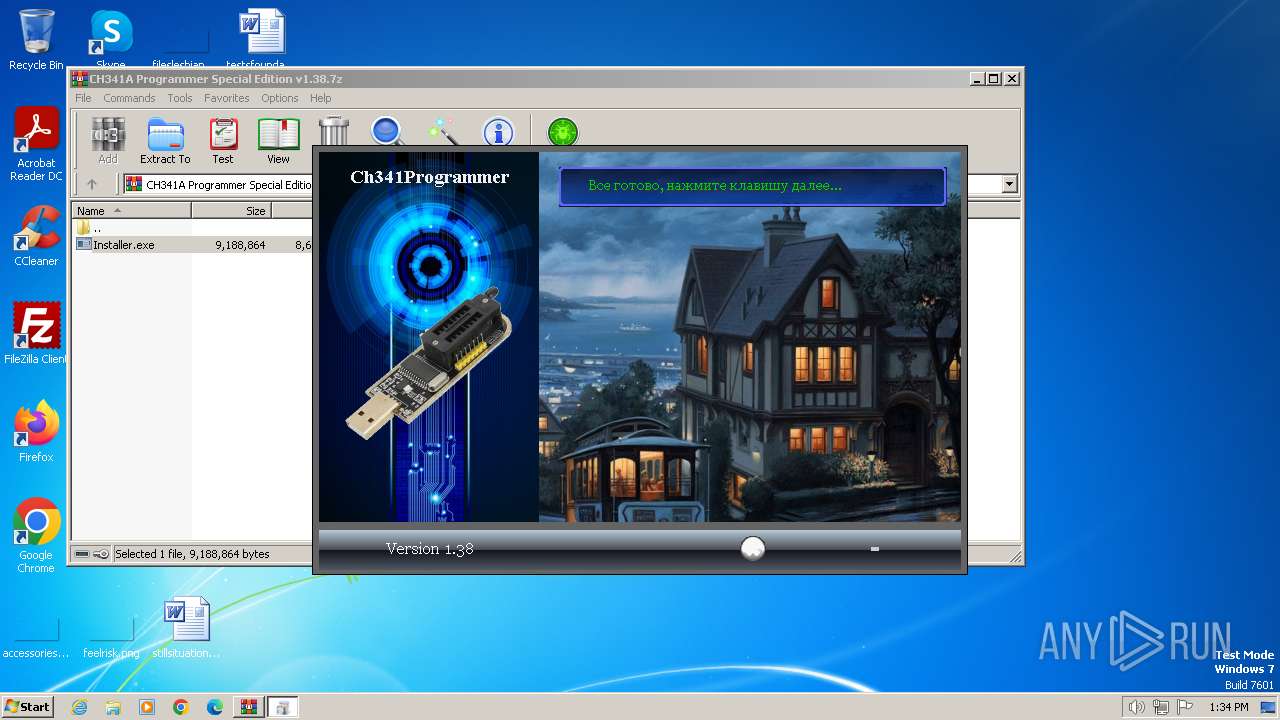Open Recycle Bin desktop icon
The image size is (1280, 720).
point(36,40)
